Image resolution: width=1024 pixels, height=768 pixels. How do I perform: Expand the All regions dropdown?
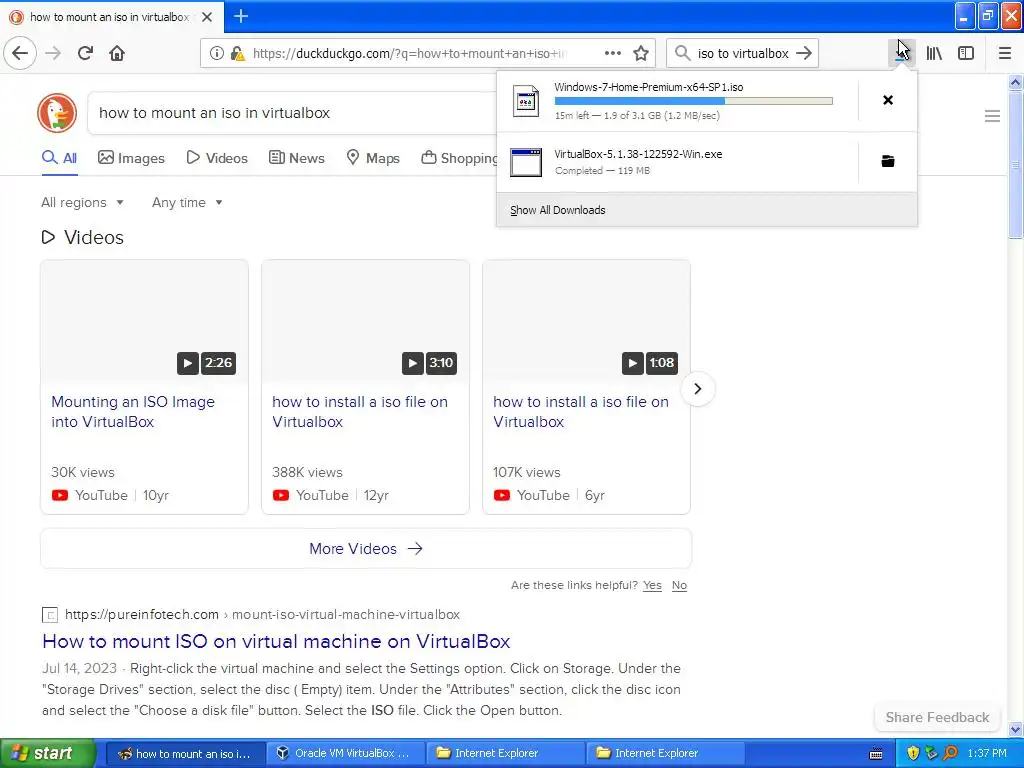[x=82, y=202]
